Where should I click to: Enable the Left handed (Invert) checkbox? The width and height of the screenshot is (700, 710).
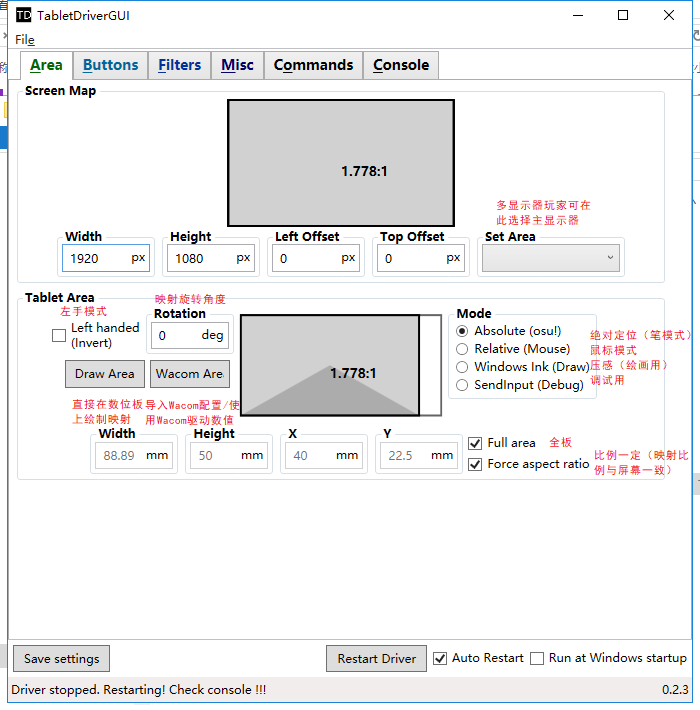59,336
